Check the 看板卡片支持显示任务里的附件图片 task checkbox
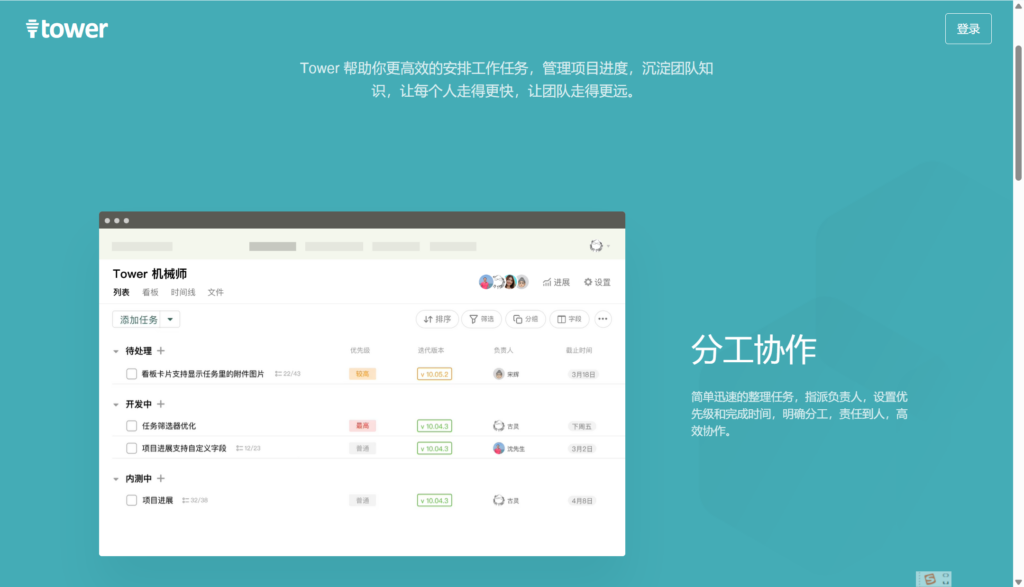 tap(131, 374)
